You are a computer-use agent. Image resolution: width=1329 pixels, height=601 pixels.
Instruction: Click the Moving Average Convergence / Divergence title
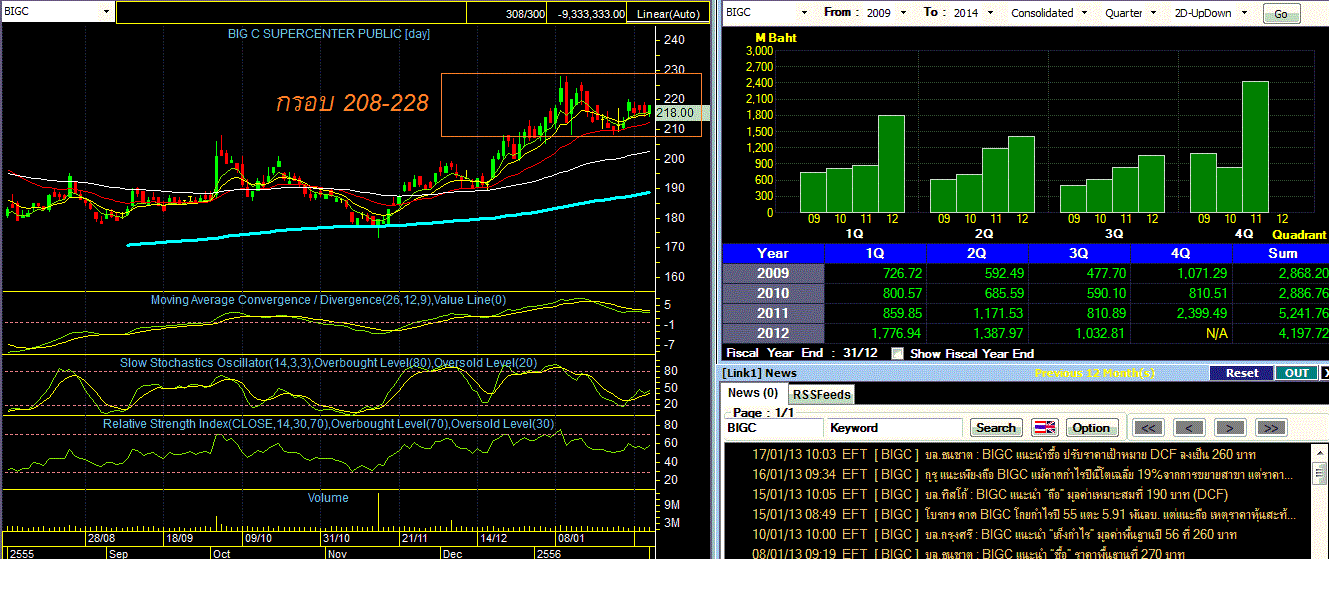(328, 299)
